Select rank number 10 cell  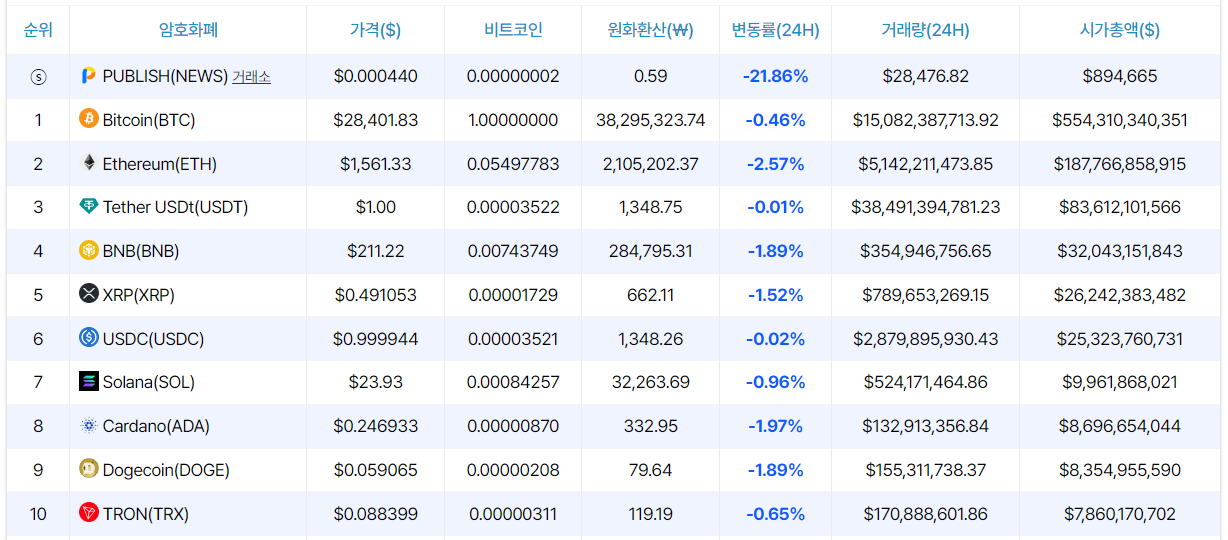(x=38, y=514)
